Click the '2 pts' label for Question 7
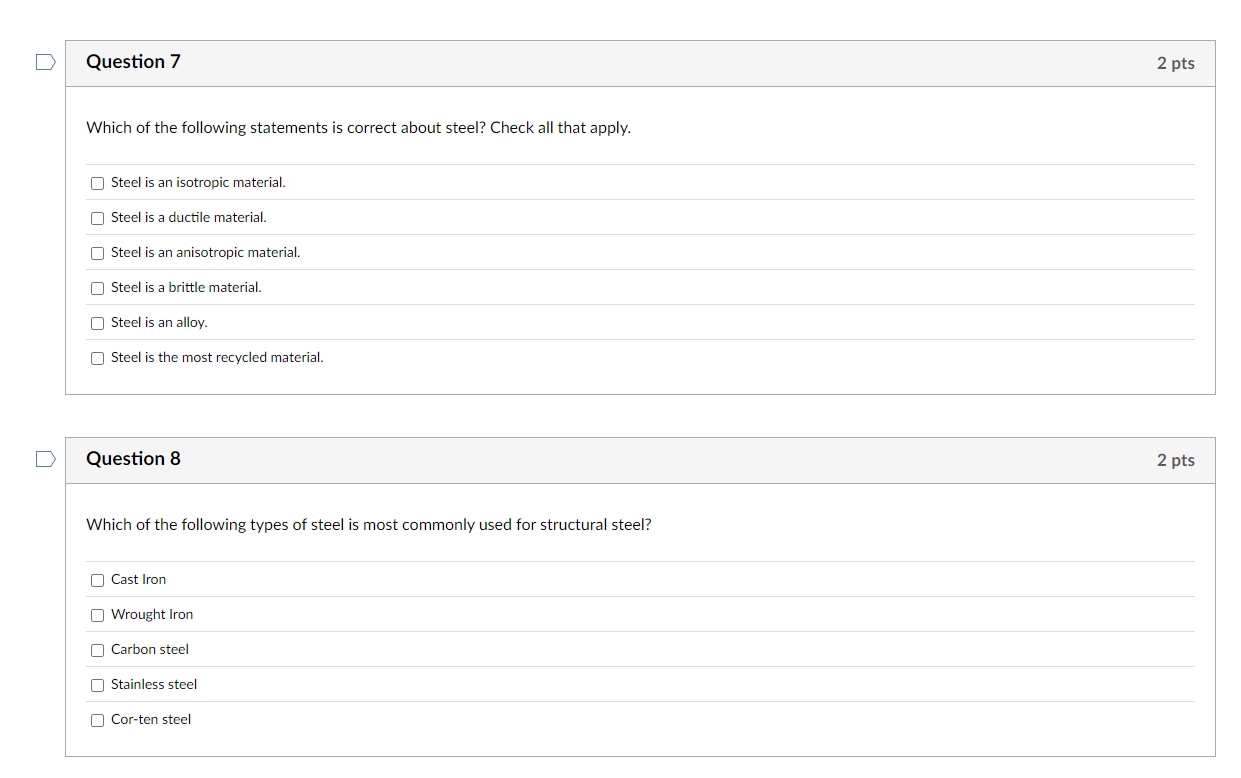 [1175, 62]
